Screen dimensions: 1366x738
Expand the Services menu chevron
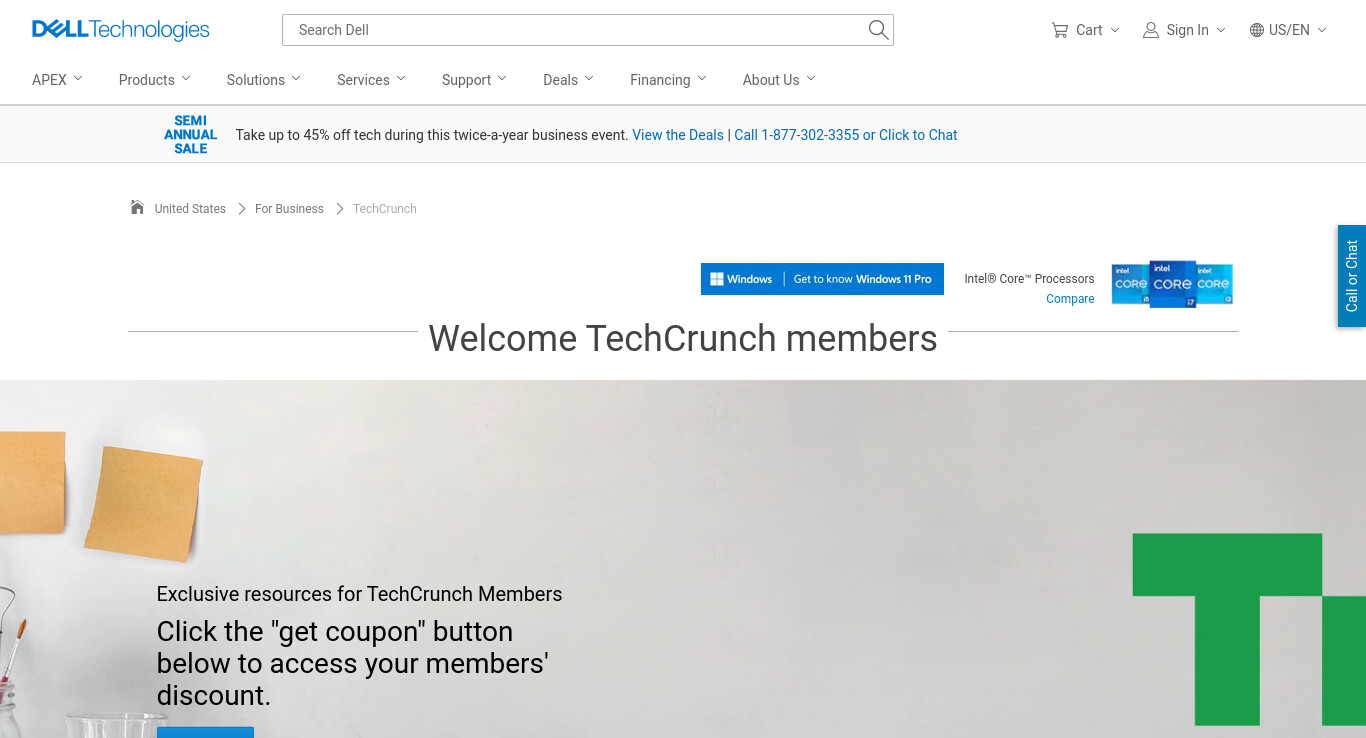401,78
